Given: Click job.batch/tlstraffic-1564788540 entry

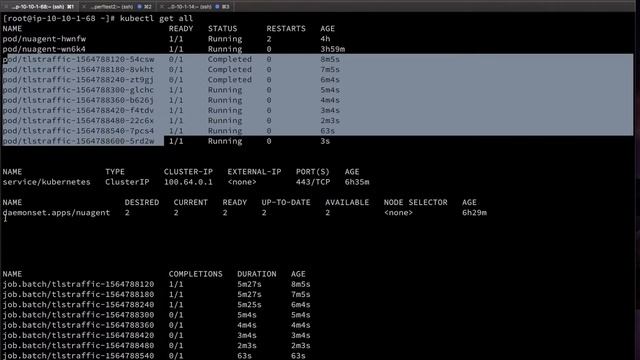Looking at the screenshot, I should [78, 356].
